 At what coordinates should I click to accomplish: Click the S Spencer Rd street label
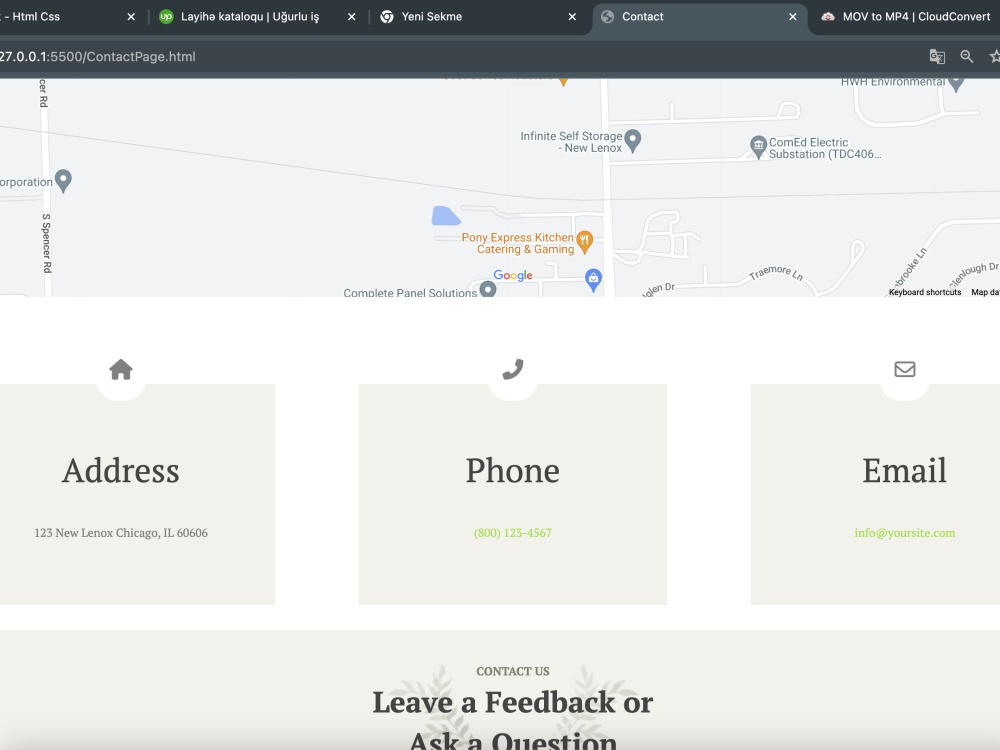pos(47,243)
